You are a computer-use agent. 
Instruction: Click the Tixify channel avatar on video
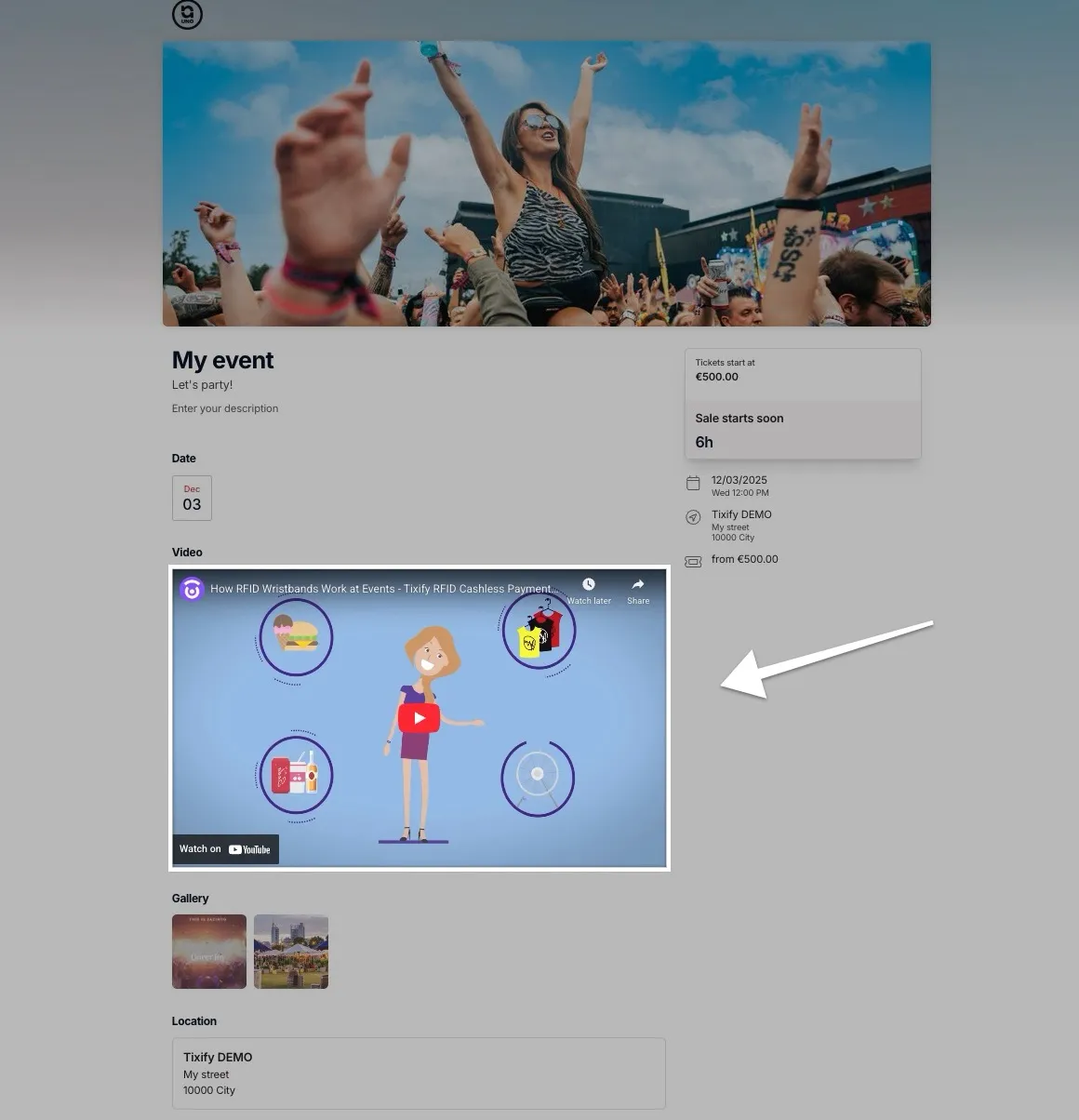coord(192,589)
